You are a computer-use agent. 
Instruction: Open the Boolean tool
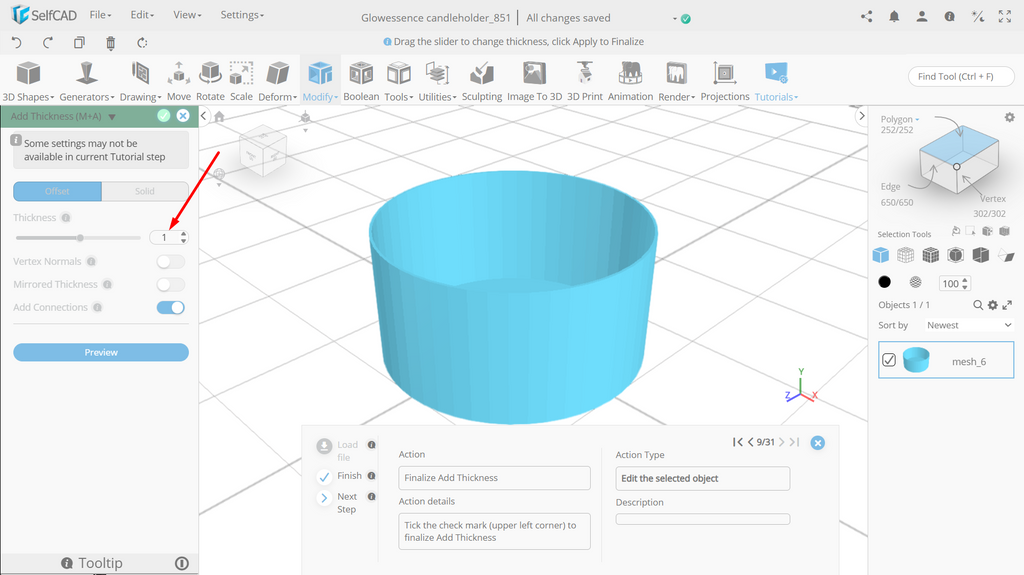(361, 81)
